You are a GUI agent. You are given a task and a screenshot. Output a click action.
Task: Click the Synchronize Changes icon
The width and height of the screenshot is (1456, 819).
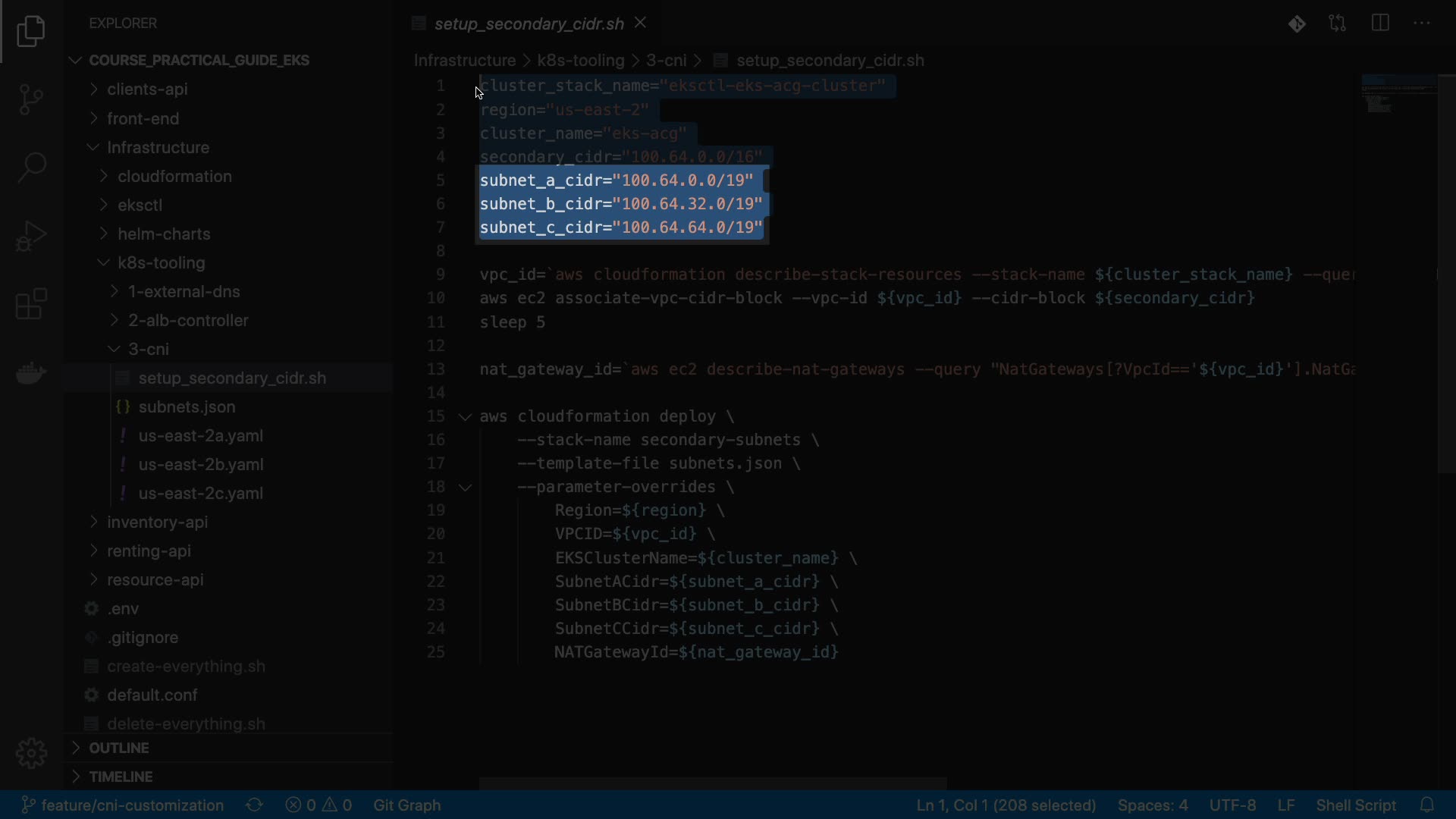click(x=255, y=805)
